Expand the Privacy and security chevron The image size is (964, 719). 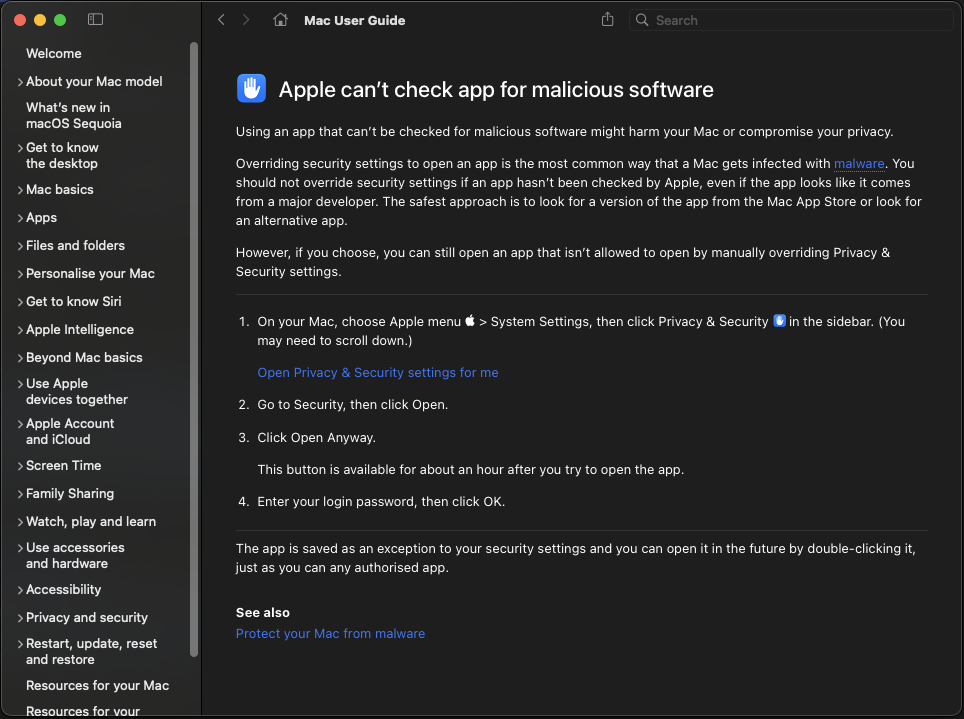[20, 618]
